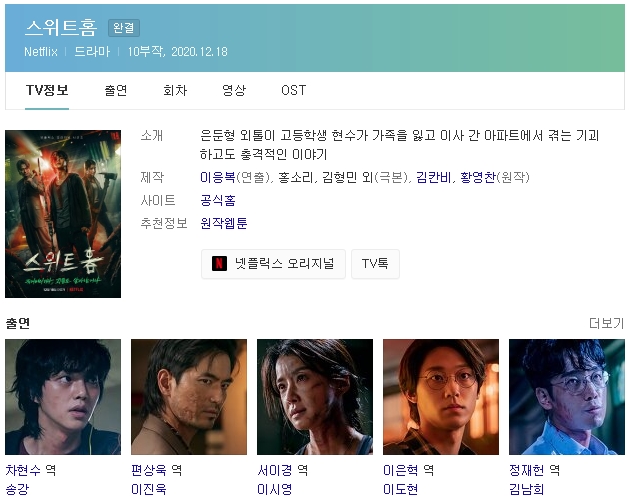Switch to the 출연 tab
This screenshot has height=503, width=630.
tap(116, 90)
